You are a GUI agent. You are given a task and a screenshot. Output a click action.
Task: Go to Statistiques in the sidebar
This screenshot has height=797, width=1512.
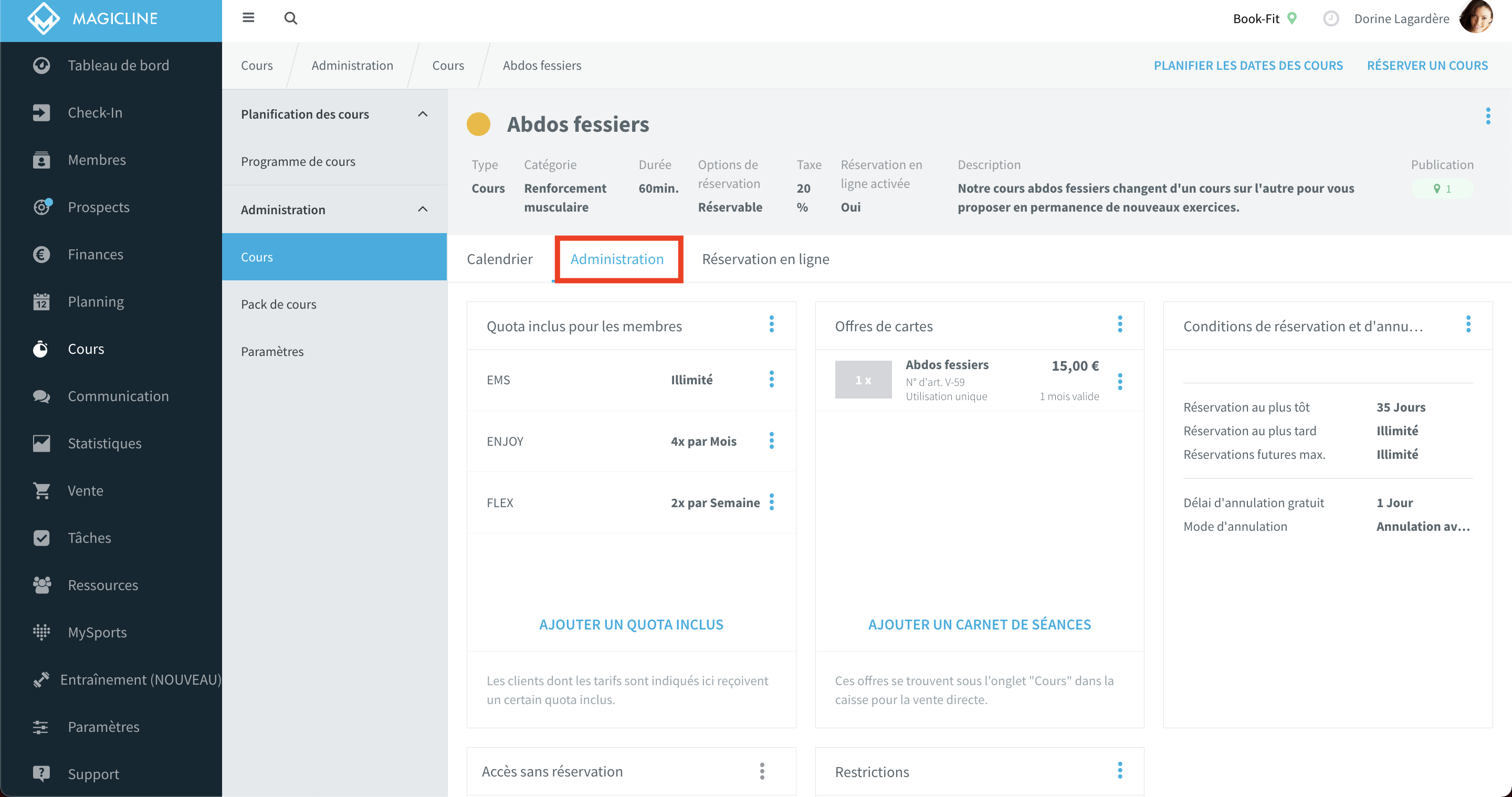coord(104,443)
